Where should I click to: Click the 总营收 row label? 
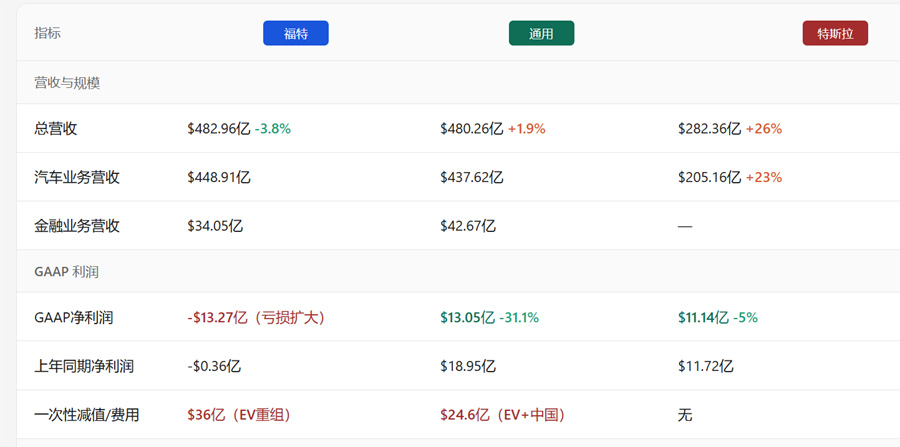tap(56, 129)
